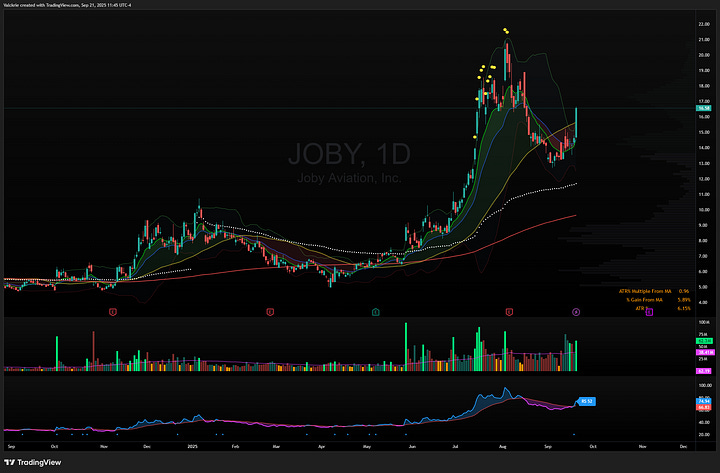The image size is (720, 473).
Task: Click the red earnings marker near November 2024
Action: (112, 312)
